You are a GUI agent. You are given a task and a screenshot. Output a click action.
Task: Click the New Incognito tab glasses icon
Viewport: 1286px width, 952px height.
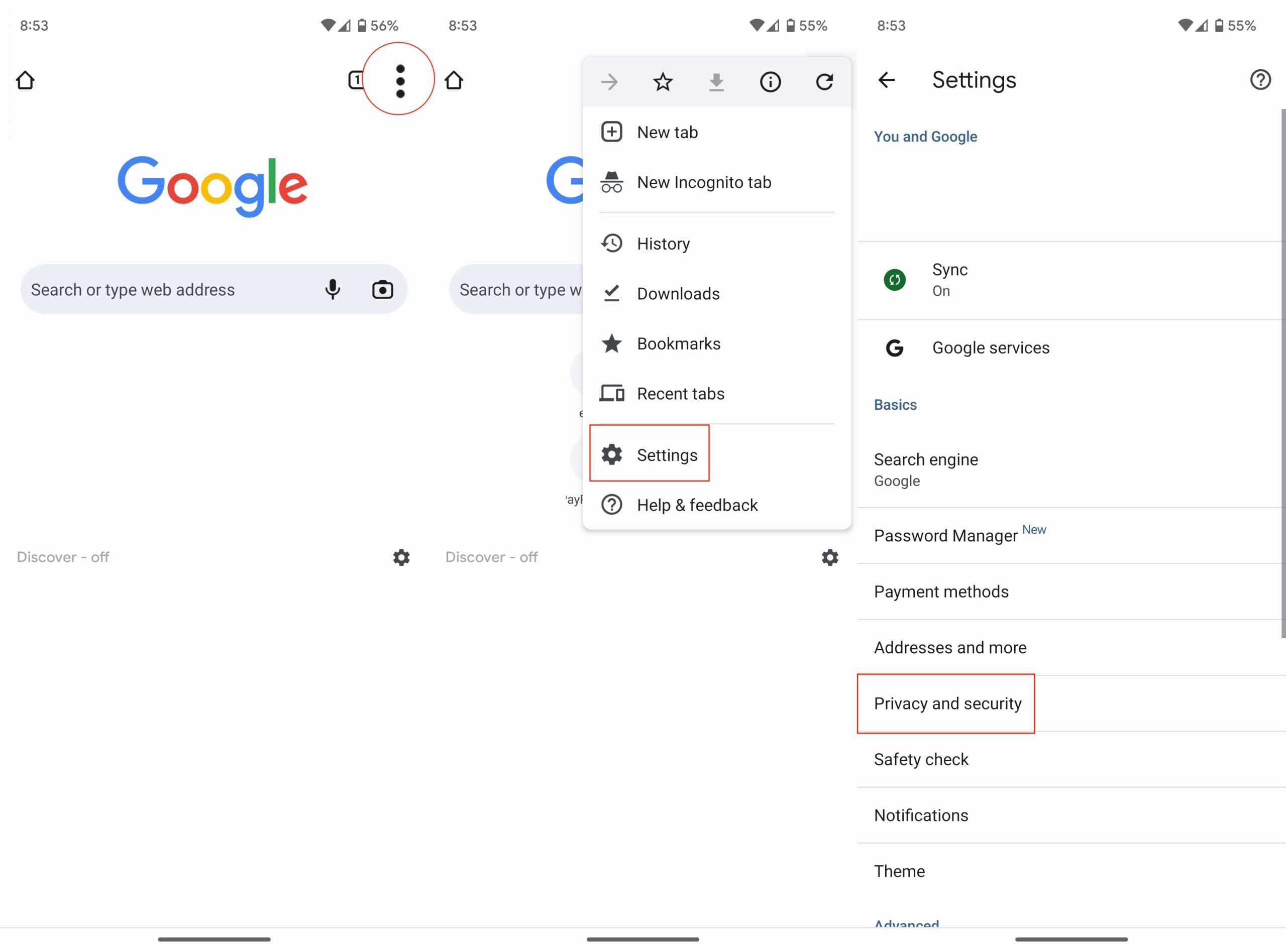[610, 182]
